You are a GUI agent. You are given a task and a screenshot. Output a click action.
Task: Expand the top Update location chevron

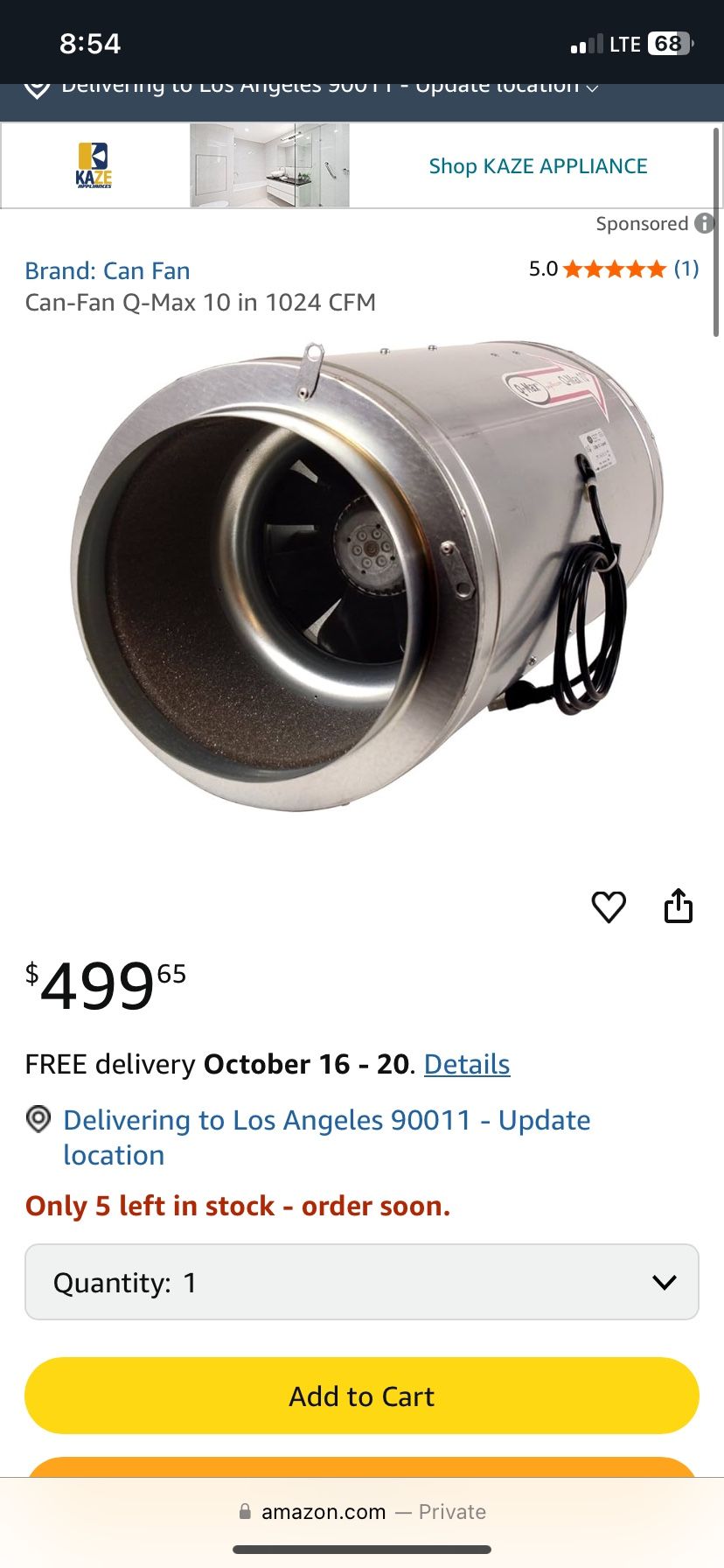pos(592,87)
